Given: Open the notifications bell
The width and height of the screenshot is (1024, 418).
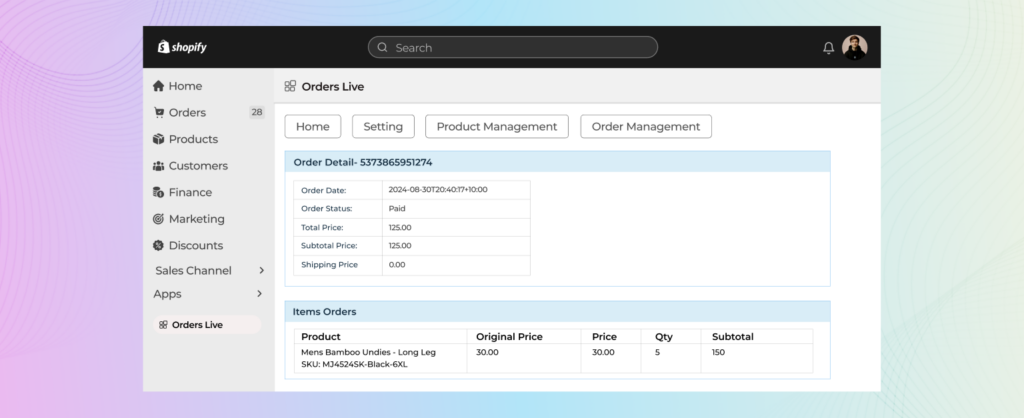Looking at the screenshot, I should tap(828, 48).
